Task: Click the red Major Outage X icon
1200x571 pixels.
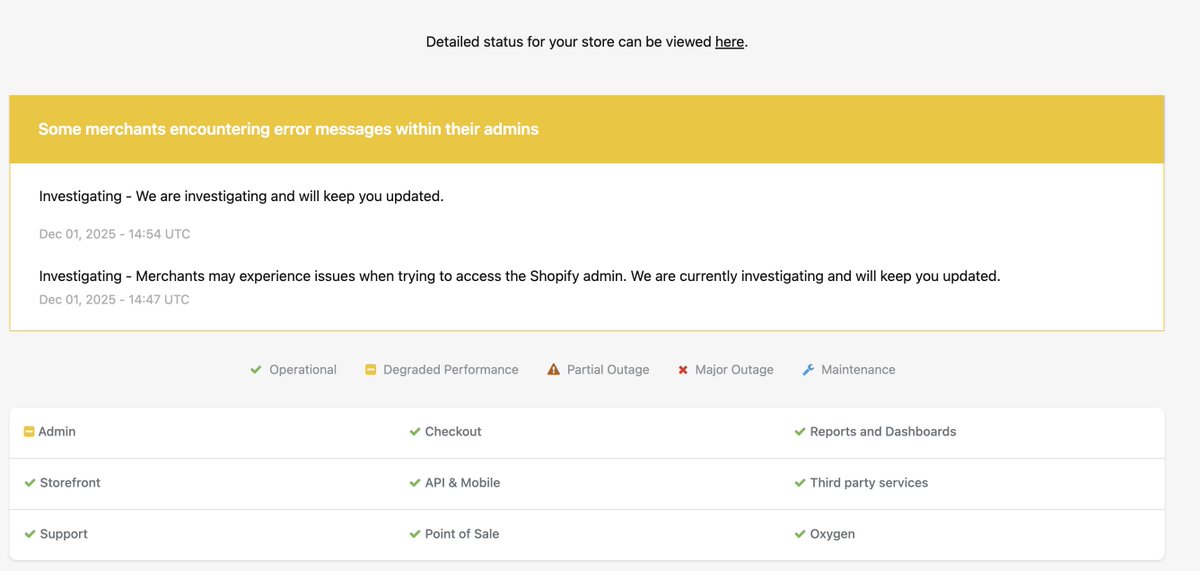Action: coord(683,370)
